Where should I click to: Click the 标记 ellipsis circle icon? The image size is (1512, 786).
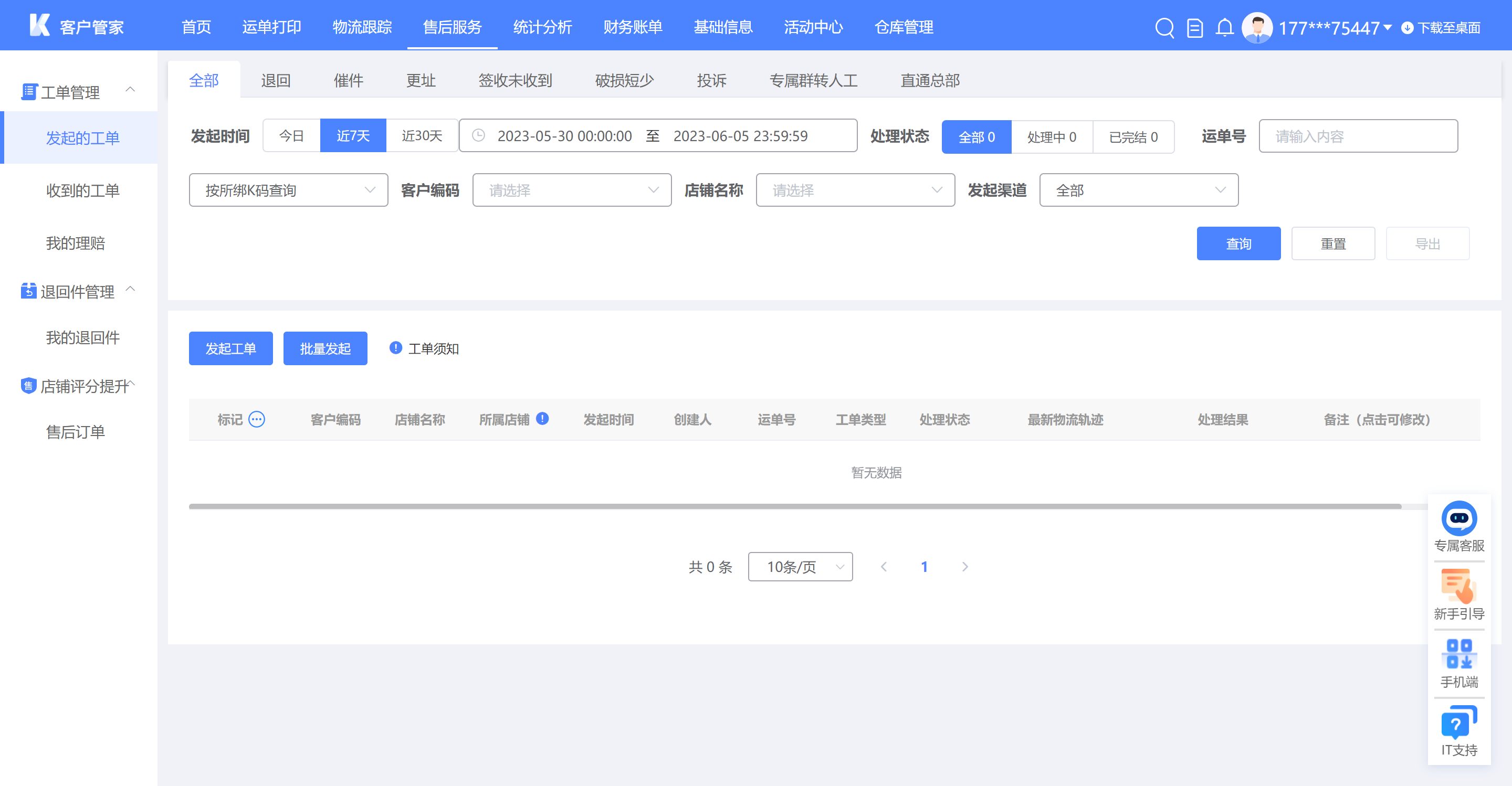point(257,419)
